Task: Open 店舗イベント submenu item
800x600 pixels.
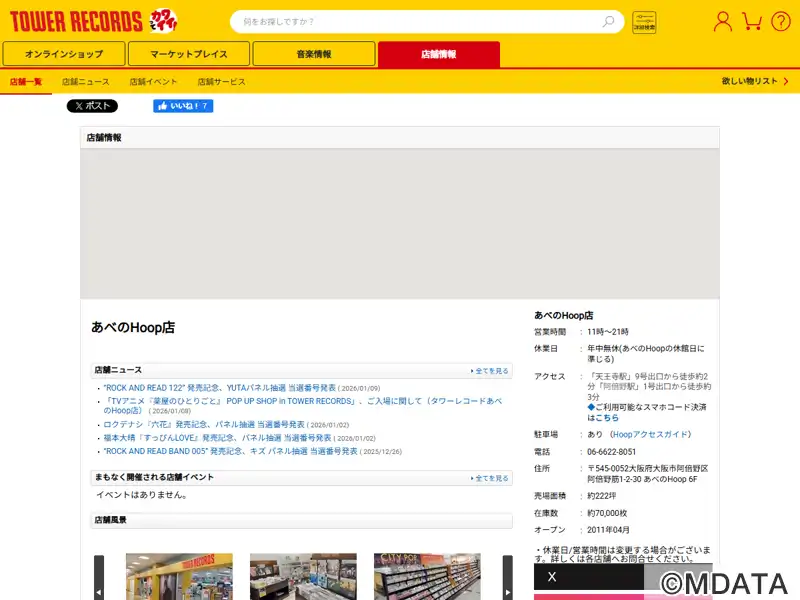Action: [x=153, y=82]
